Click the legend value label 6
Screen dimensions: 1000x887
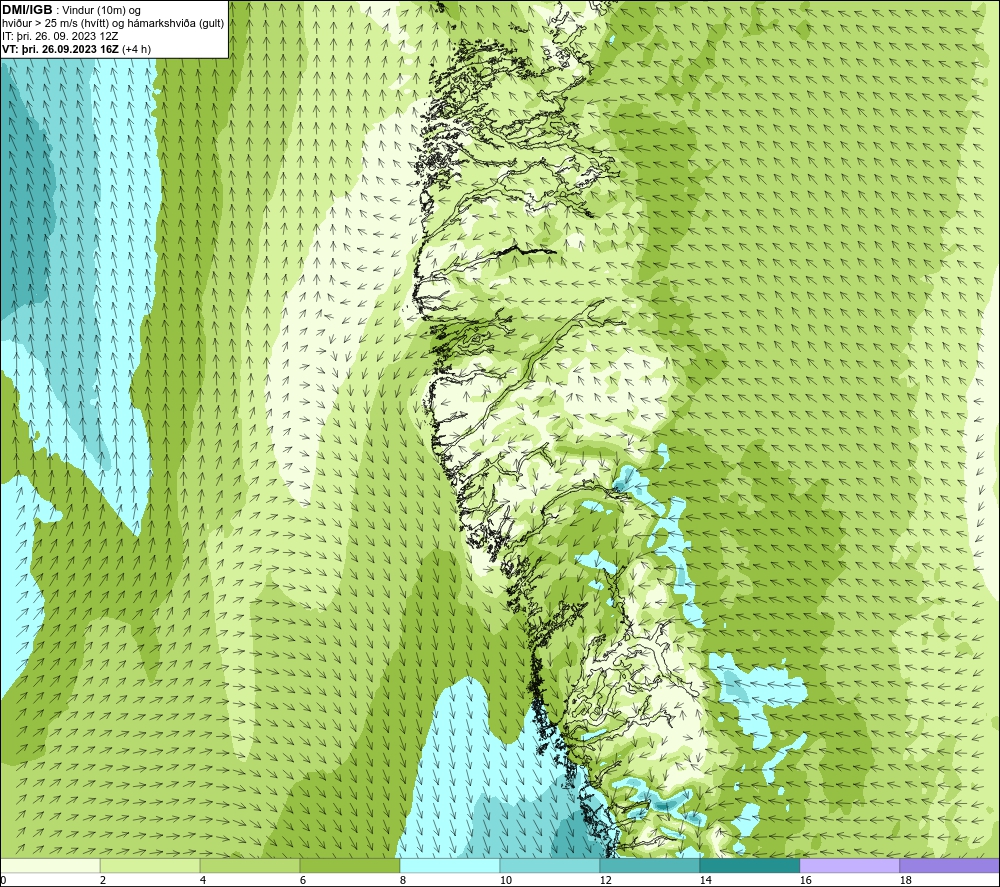(303, 881)
